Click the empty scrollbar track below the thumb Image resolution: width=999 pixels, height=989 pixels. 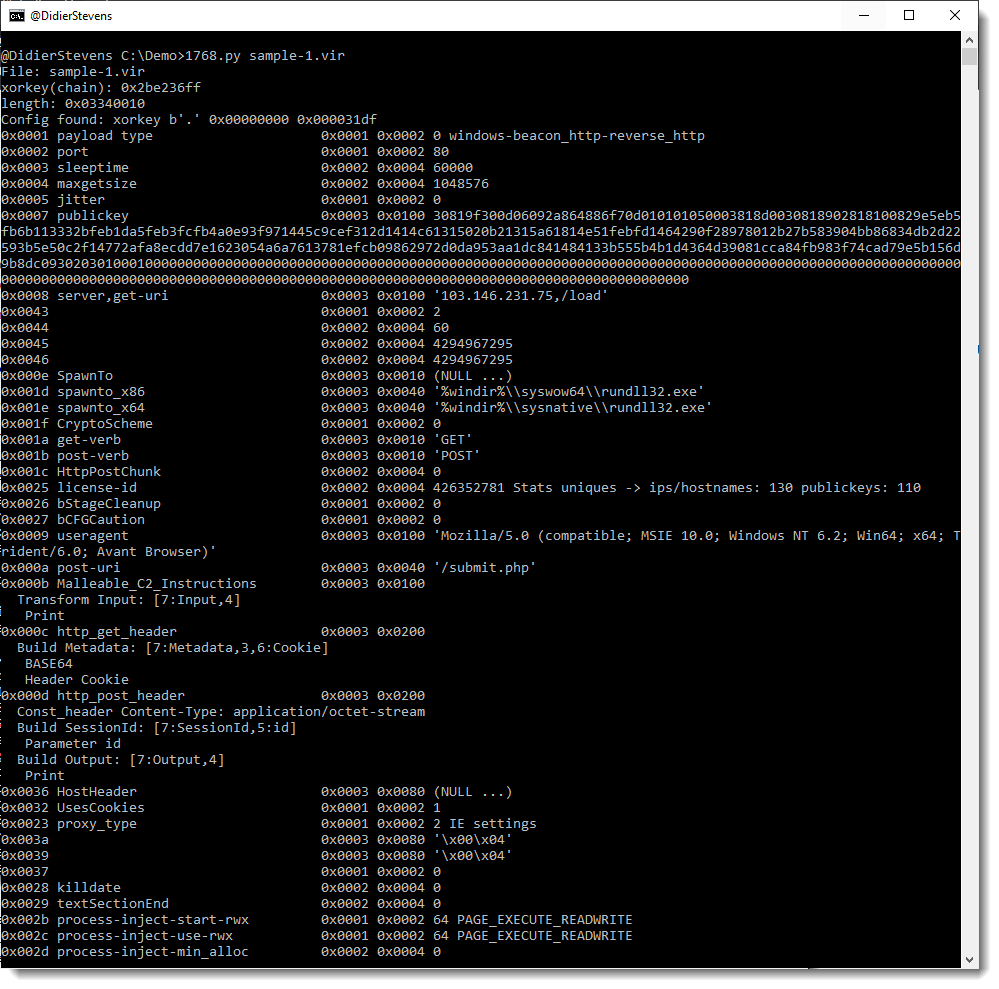[x=969, y=500]
